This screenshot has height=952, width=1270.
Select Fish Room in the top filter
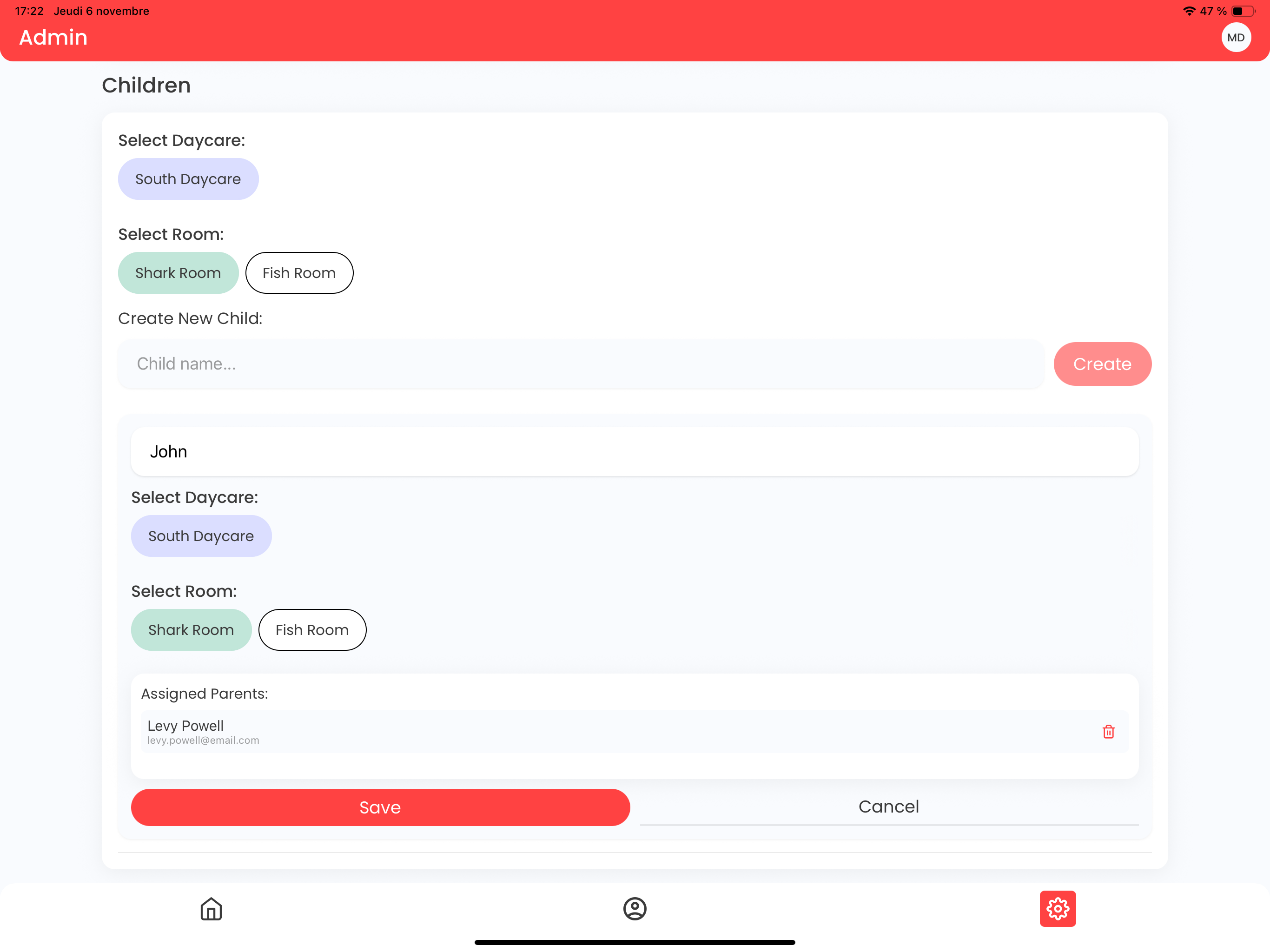(x=299, y=273)
